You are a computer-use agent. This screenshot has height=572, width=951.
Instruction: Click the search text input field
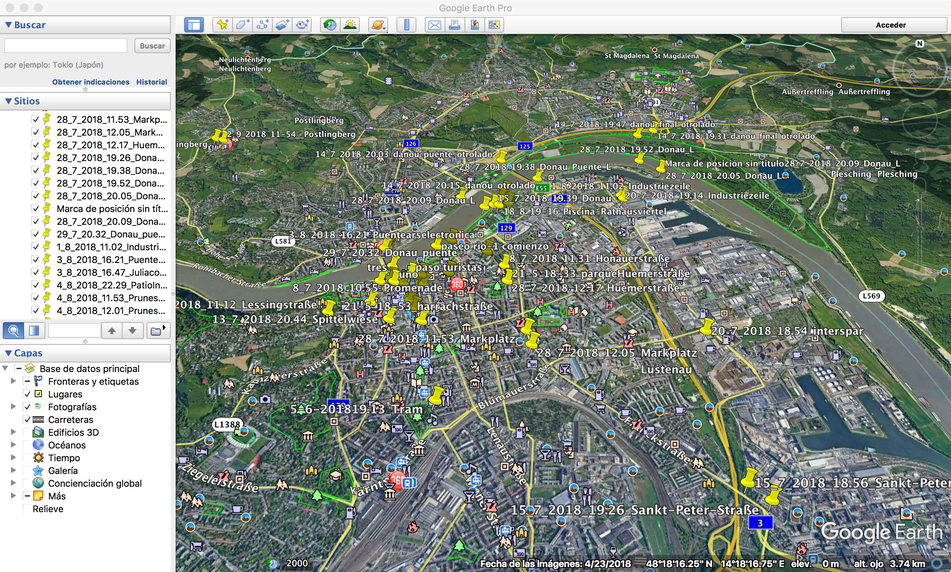click(66, 46)
